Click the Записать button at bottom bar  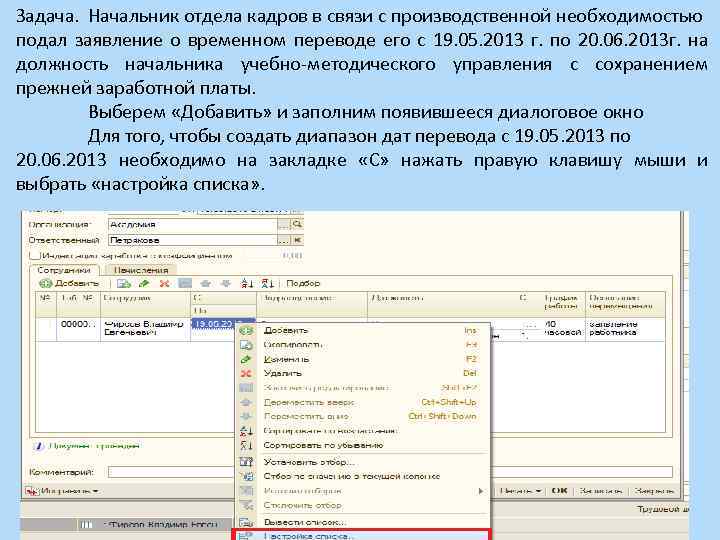coord(601,491)
